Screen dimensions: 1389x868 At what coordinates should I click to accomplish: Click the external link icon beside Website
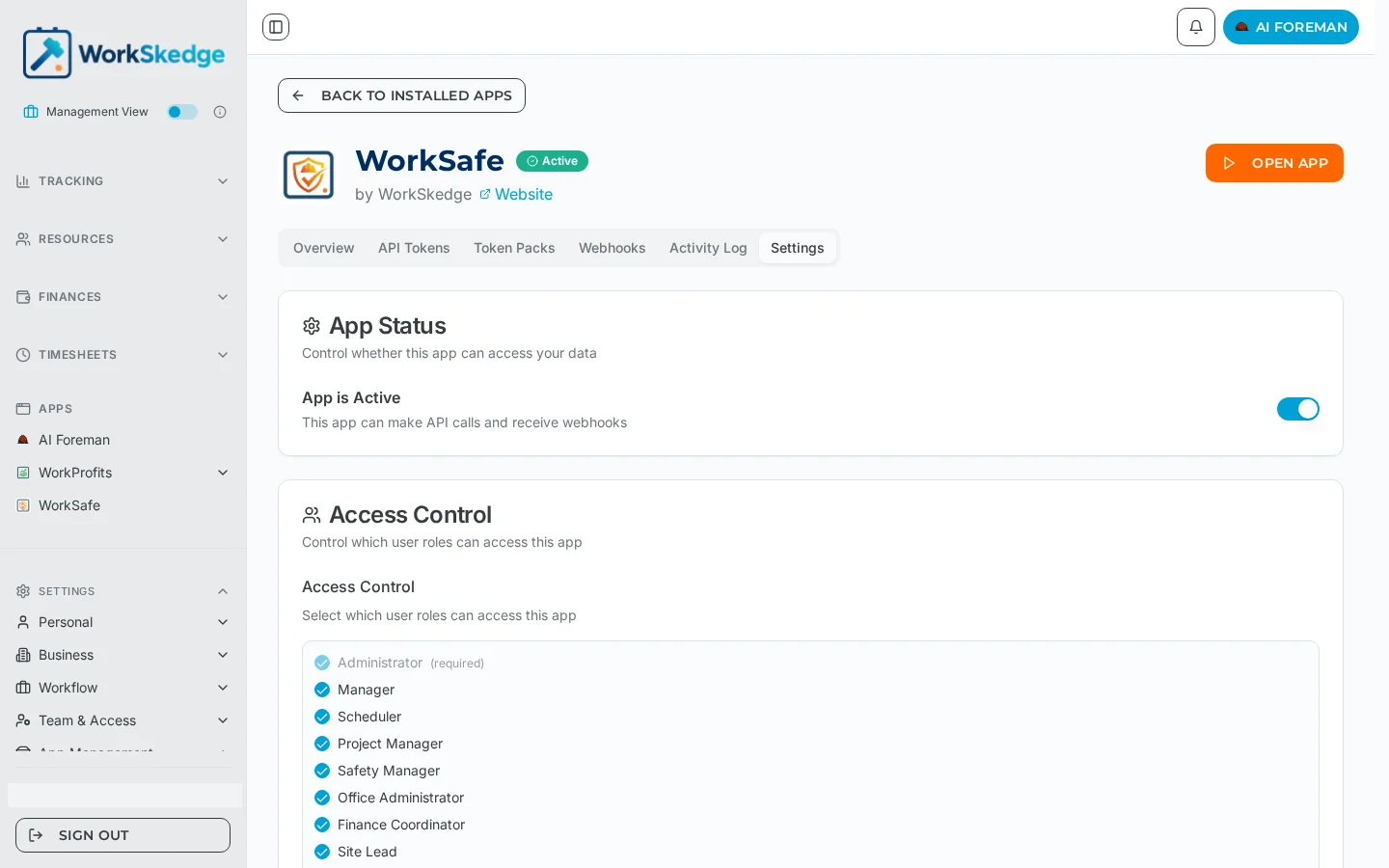coord(485,194)
